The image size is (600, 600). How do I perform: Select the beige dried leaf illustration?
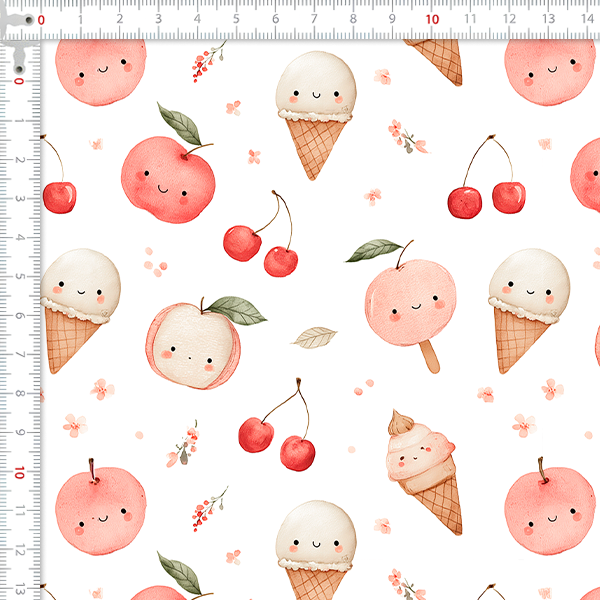point(314,338)
